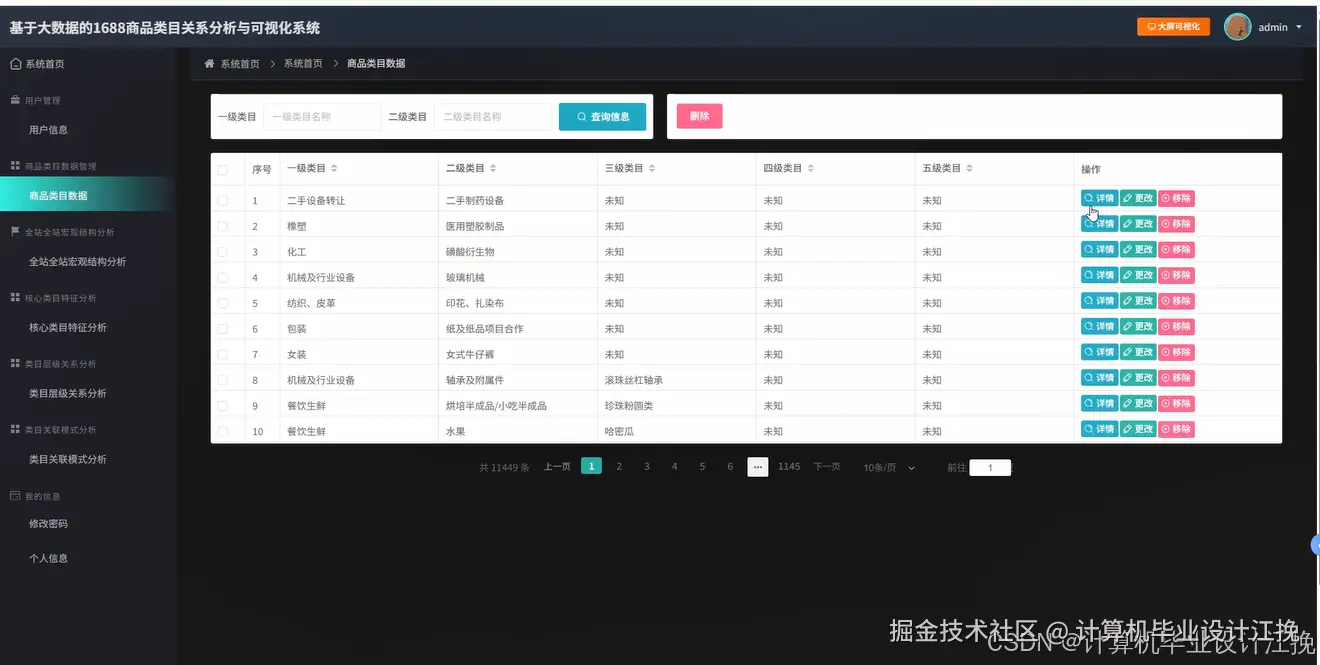The width and height of the screenshot is (1320, 665).
Task: Sort by 一级类目 column arrows
Action: [x=334, y=169]
